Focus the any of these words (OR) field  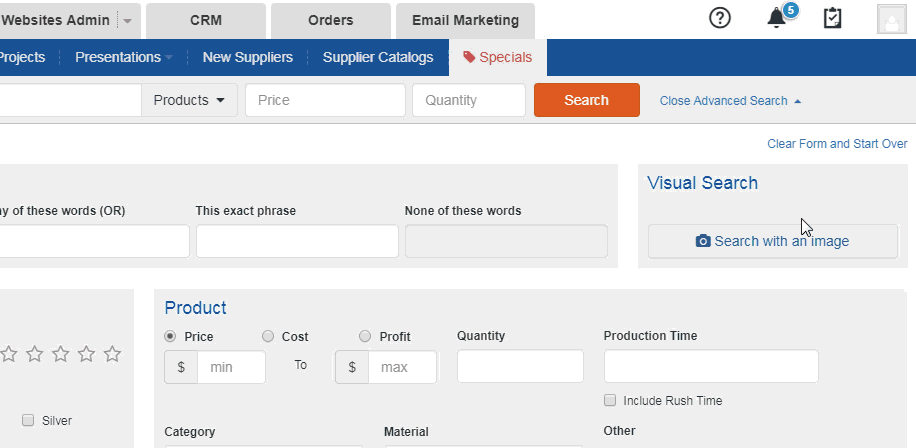tap(95, 241)
